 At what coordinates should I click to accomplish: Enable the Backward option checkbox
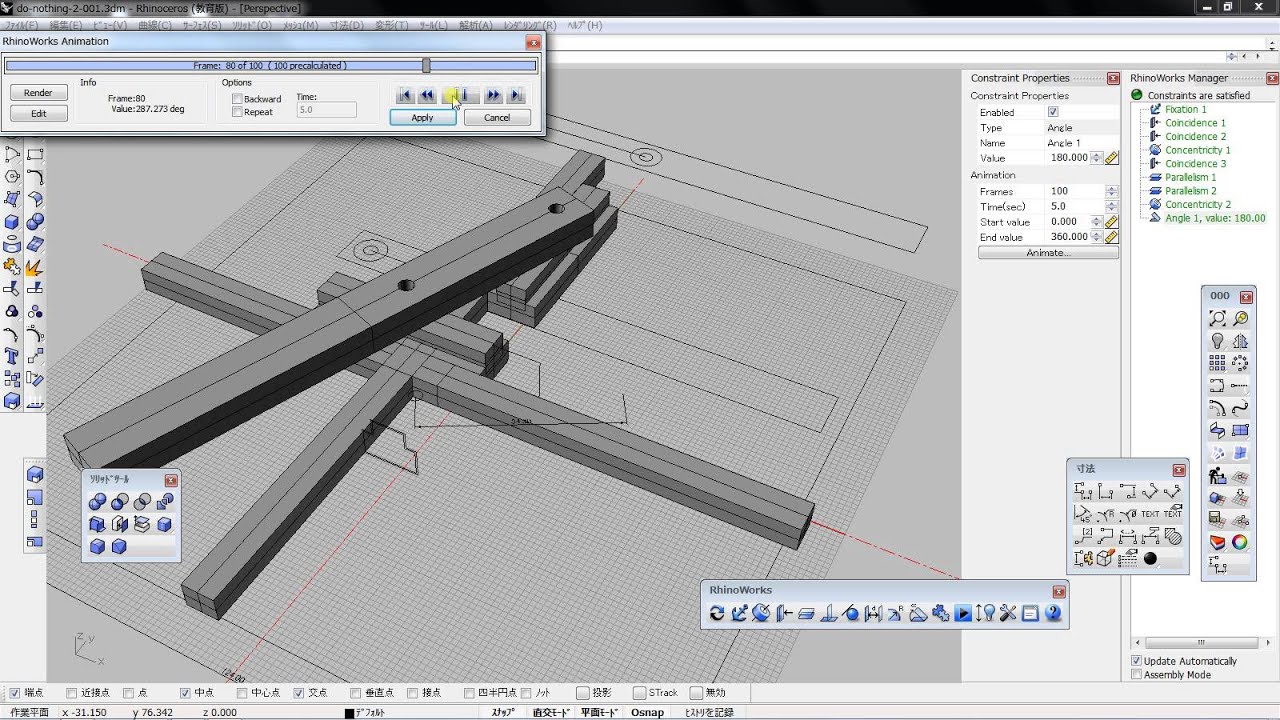pos(237,99)
